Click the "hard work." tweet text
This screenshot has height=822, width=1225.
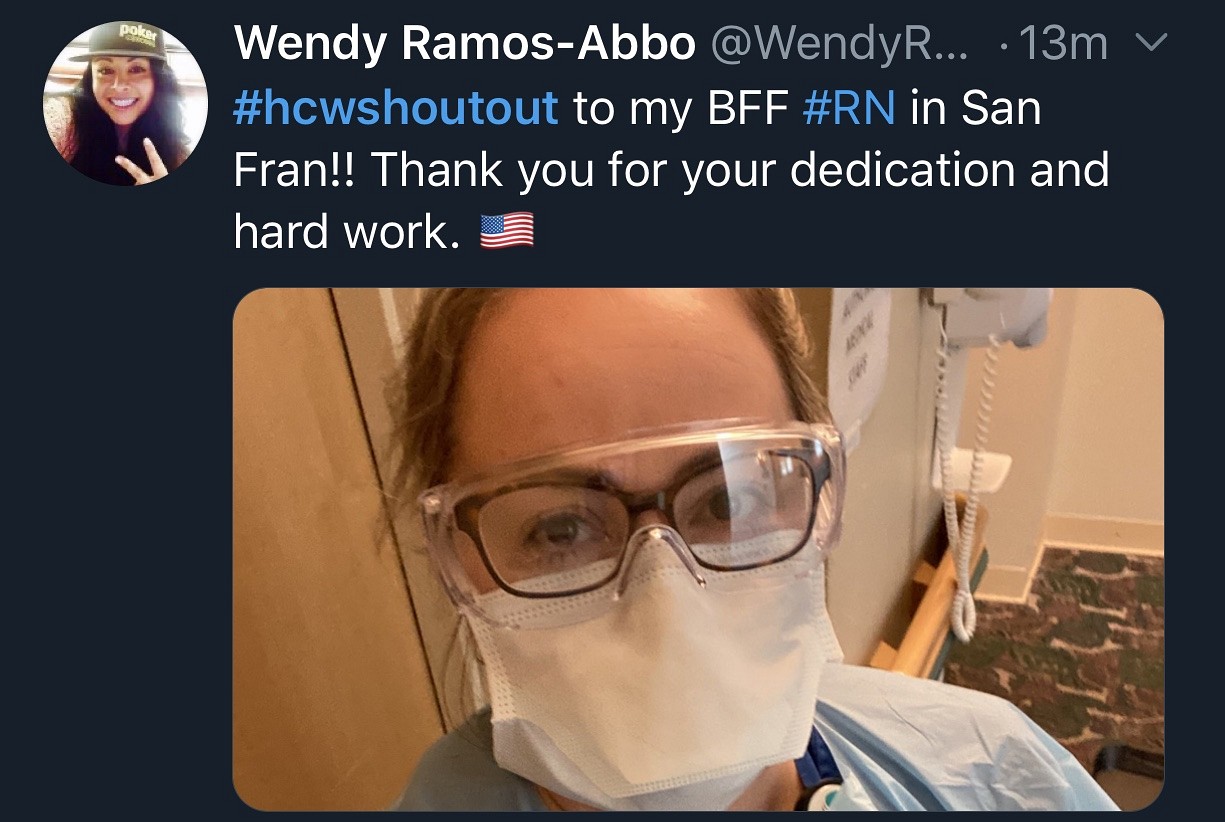pos(346,232)
